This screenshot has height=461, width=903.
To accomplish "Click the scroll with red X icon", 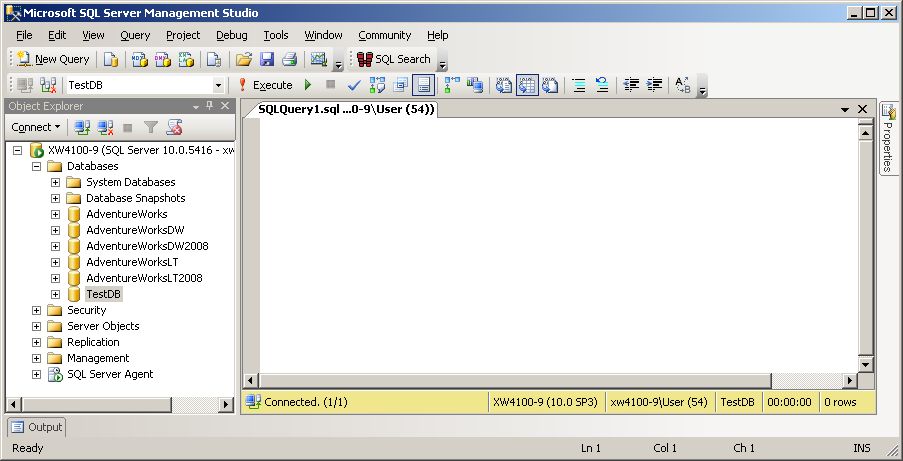I will tap(174, 127).
